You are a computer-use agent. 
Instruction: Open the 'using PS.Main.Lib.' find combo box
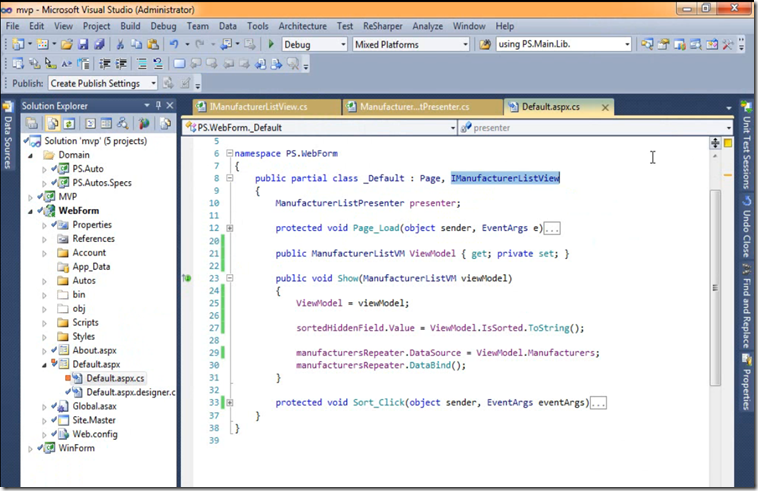[564, 44]
